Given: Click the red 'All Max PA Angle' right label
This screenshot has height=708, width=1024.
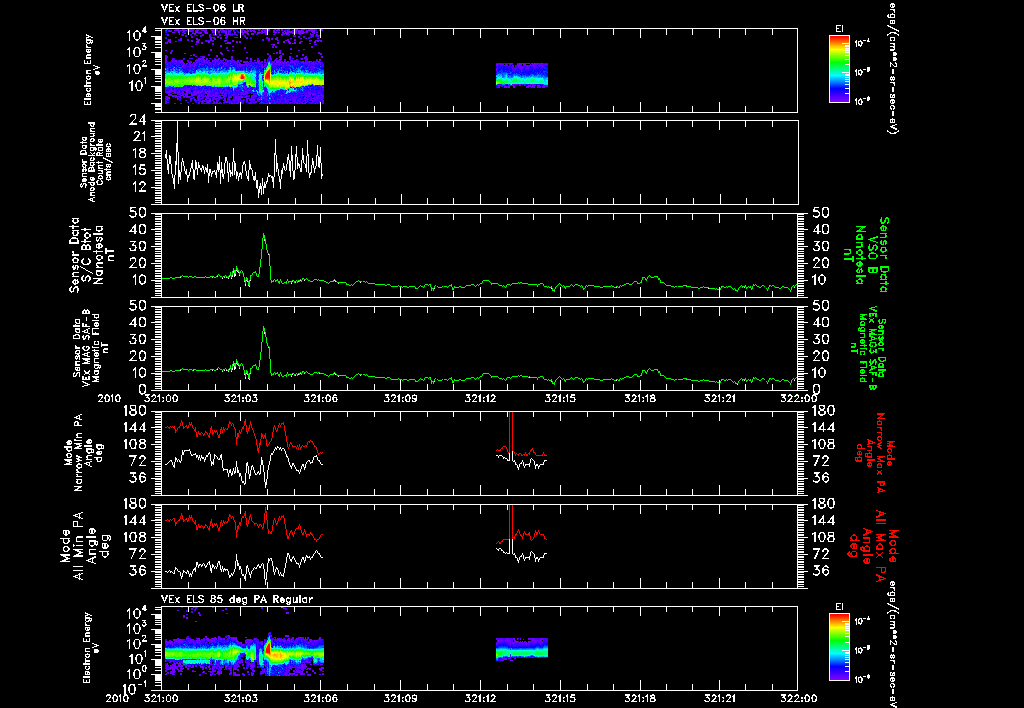Looking at the screenshot, I should (874, 544).
